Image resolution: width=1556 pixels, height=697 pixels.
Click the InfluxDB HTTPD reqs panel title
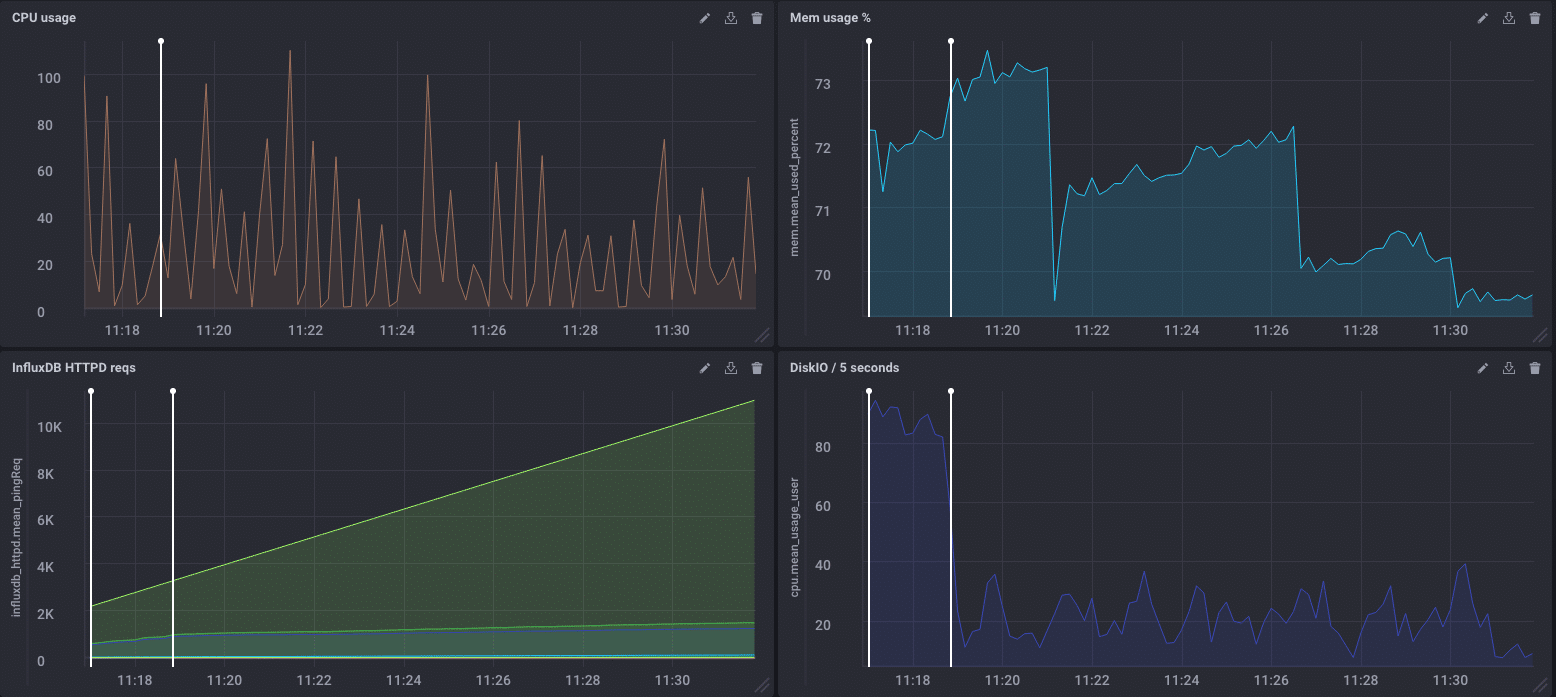point(73,368)
